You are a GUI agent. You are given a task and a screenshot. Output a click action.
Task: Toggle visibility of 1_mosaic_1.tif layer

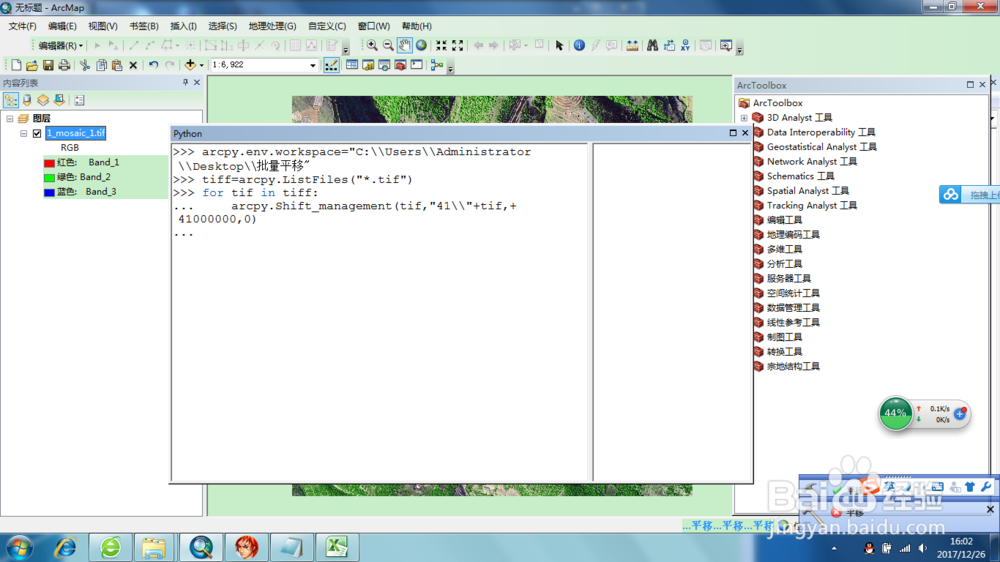tap(37, 133)
